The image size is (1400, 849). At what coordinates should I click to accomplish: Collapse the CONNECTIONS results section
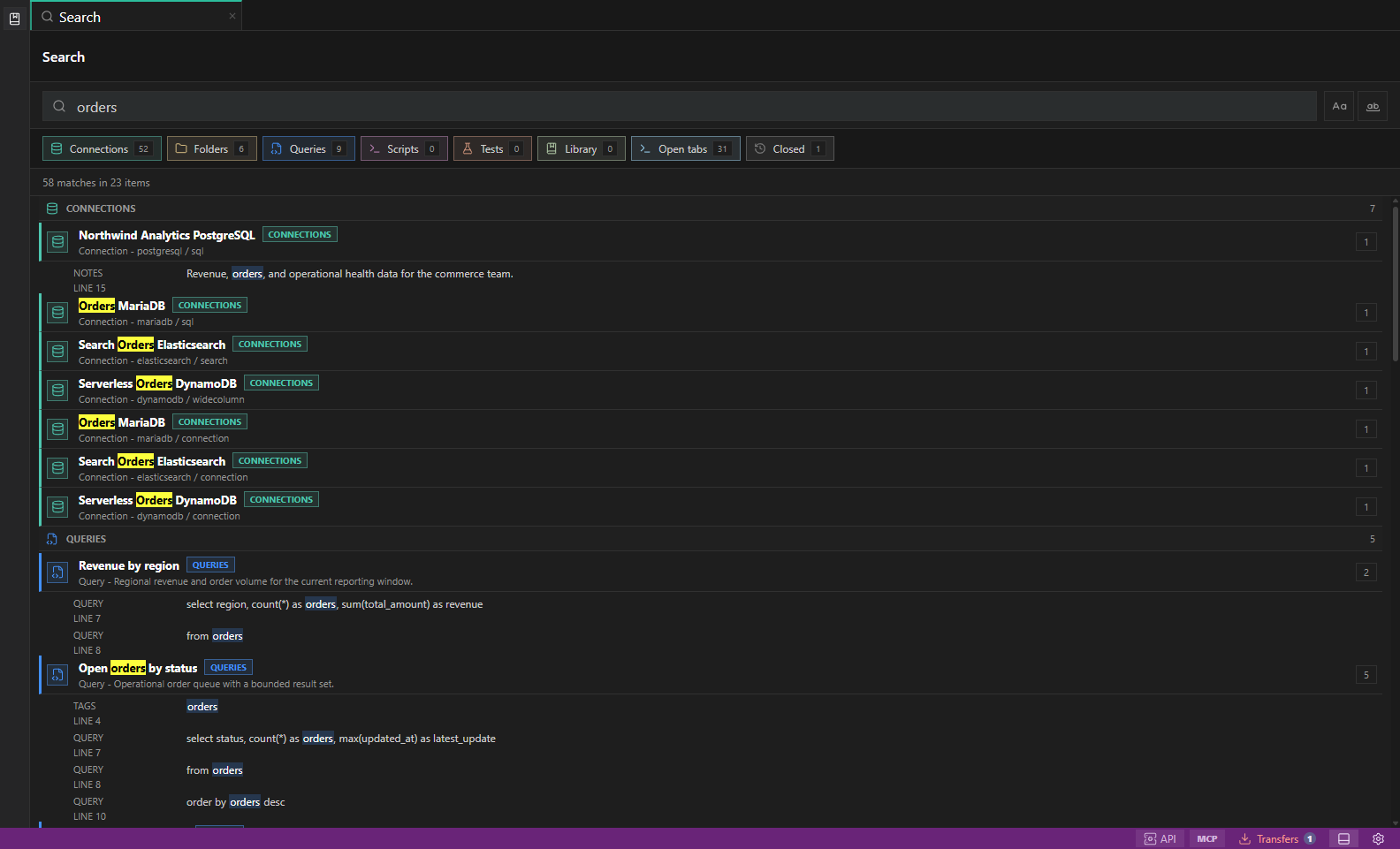(711, 208)
